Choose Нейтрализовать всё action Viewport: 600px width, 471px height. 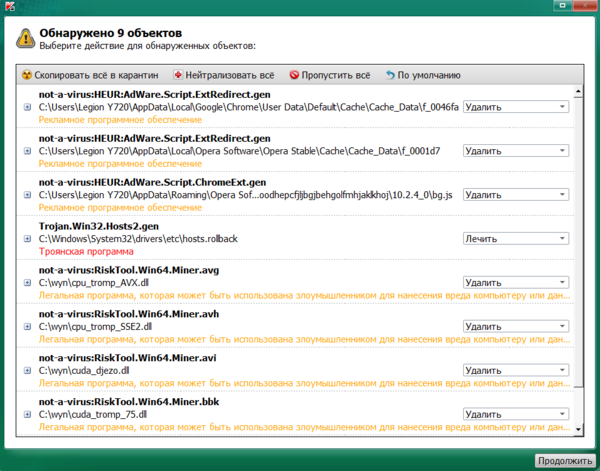[224, 75]
